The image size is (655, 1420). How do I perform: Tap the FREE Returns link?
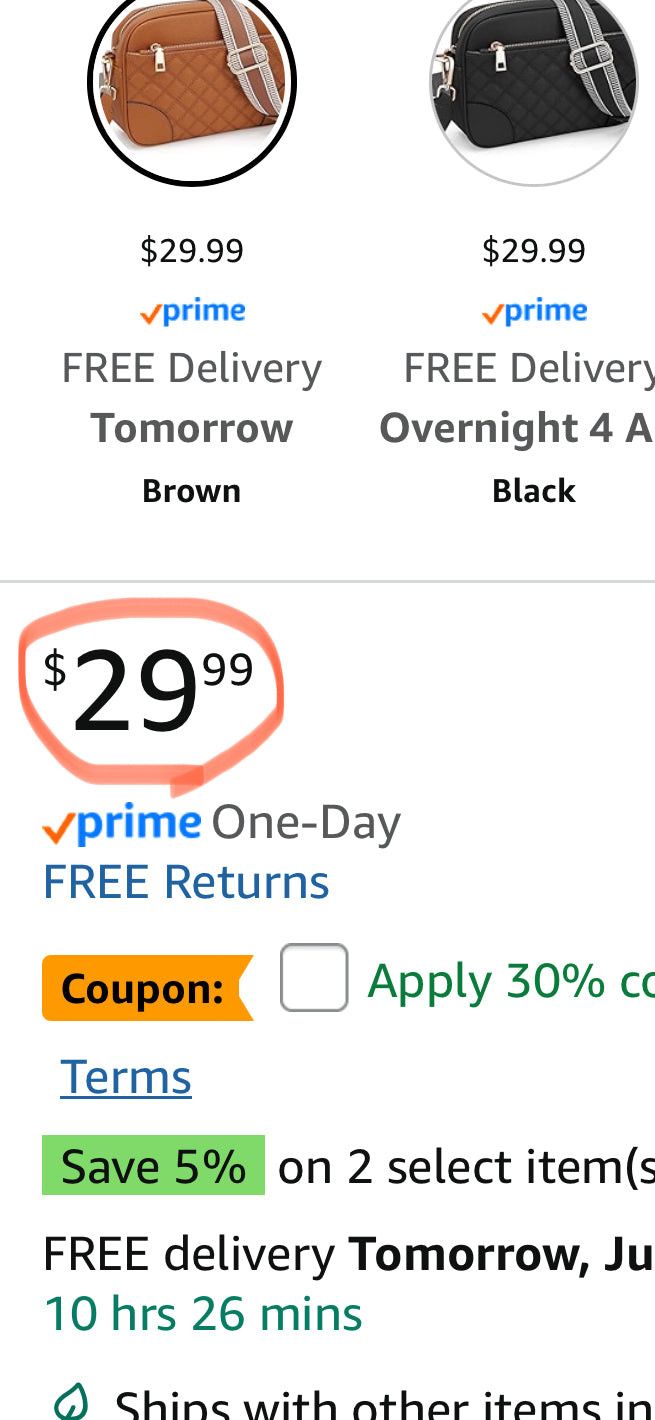point(186,882)
